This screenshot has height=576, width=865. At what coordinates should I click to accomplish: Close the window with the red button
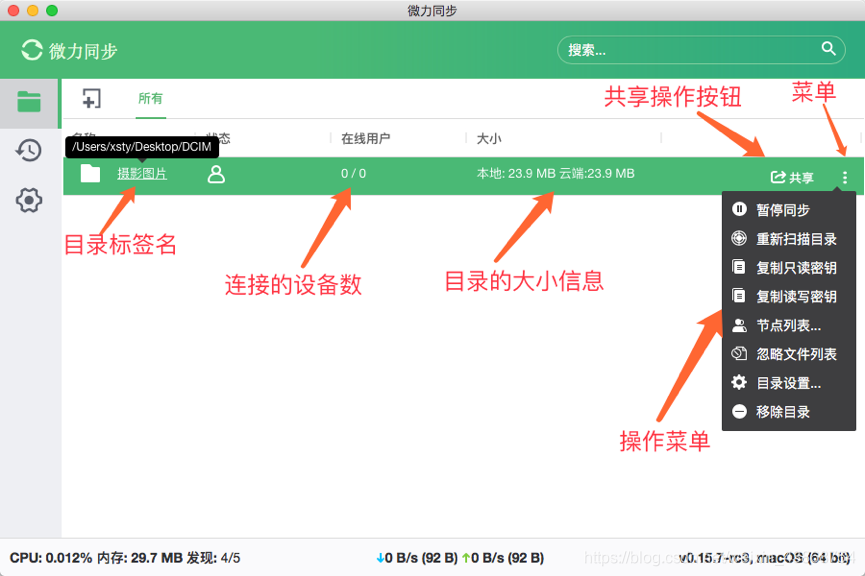pyautogui.click(x=14, y=10)
